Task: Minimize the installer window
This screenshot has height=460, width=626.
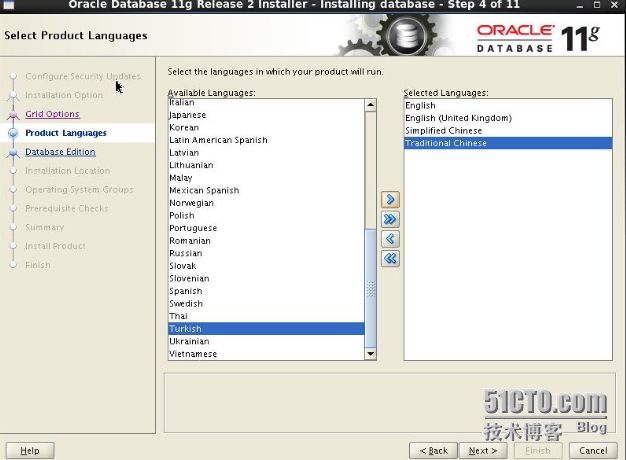Action: pos(580,5)
